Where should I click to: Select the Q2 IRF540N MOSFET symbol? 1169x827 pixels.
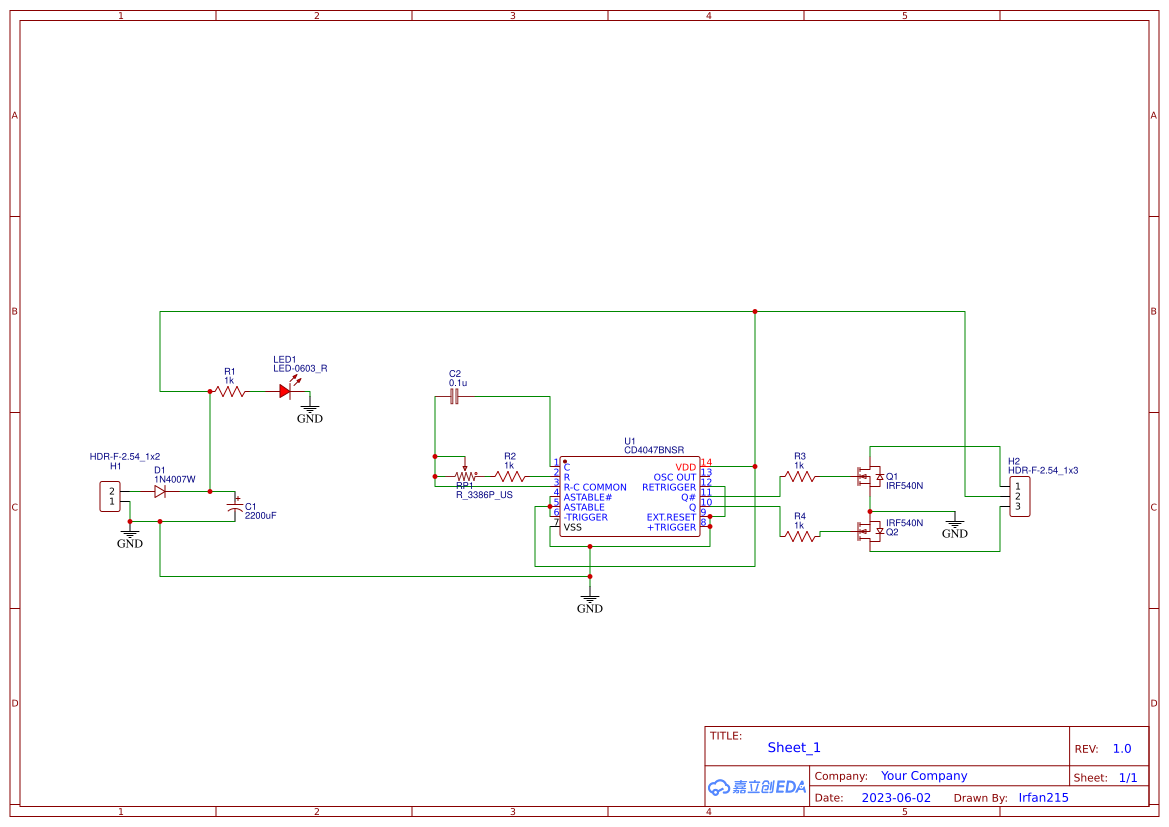[869, 531]
